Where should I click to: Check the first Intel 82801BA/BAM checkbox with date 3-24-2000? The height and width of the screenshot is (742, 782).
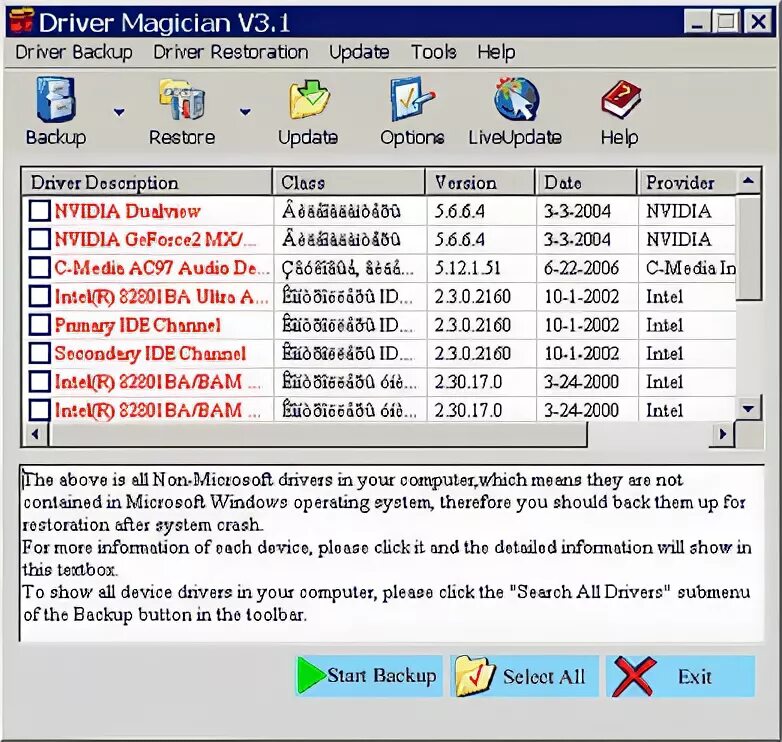tap(39, 381)
